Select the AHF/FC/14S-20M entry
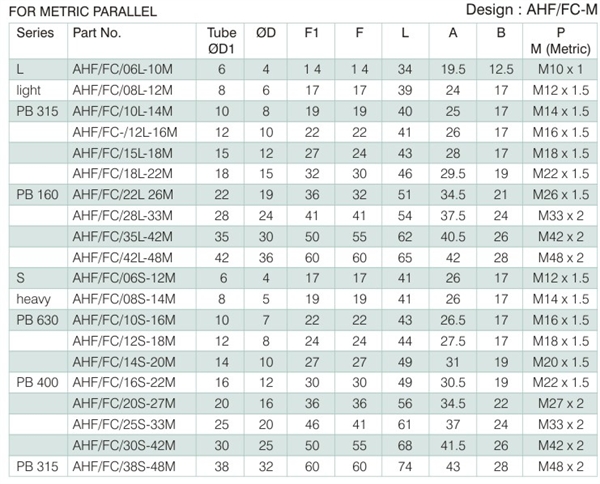 124,362
